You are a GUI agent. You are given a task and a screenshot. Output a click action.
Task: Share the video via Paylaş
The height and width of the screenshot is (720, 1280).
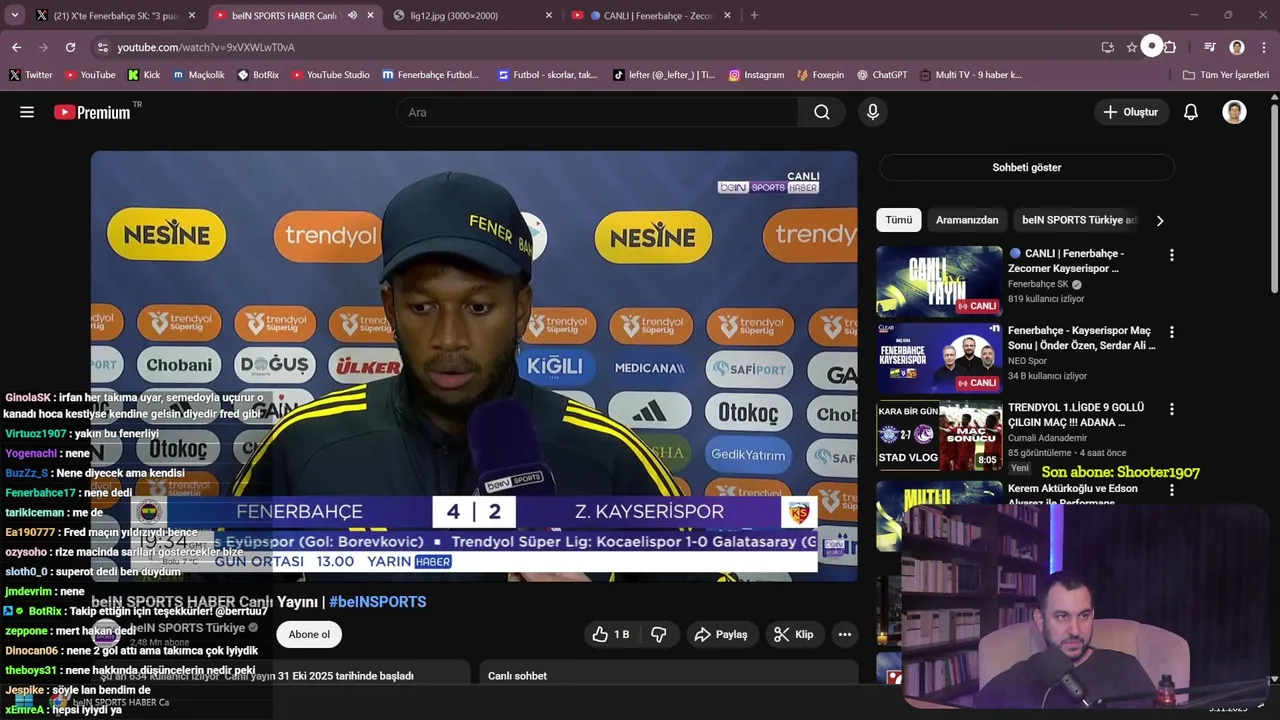pyautogui.click(x=721, y=634)
